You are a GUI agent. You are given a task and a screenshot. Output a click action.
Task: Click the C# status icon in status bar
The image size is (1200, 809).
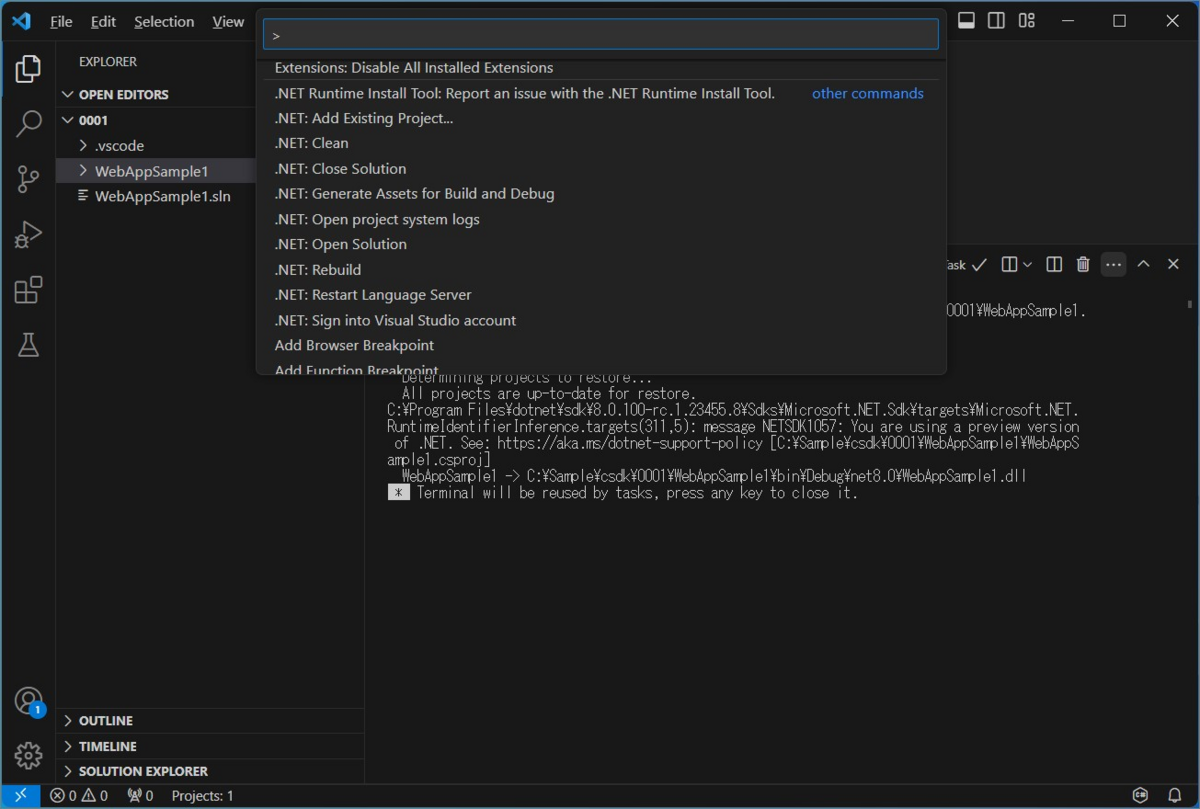click(x=1140, y=796)
